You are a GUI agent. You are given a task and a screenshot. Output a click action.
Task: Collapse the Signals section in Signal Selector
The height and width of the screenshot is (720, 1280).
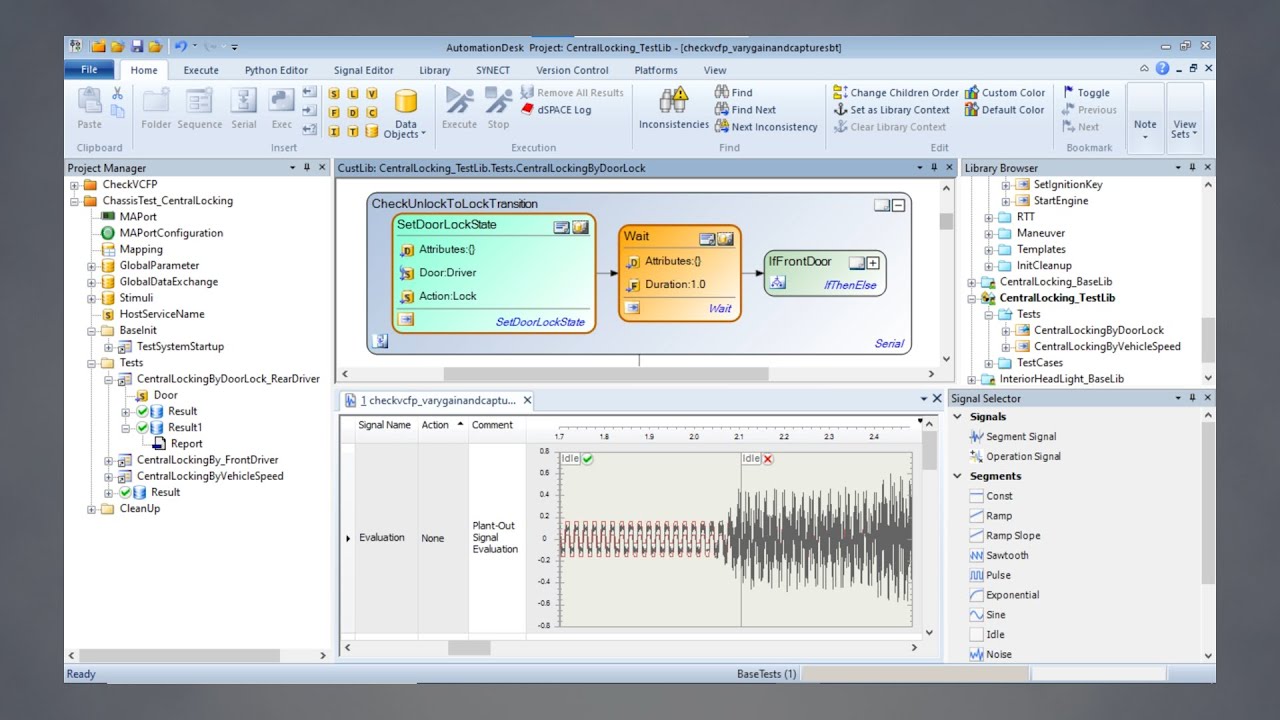(957, 417)
